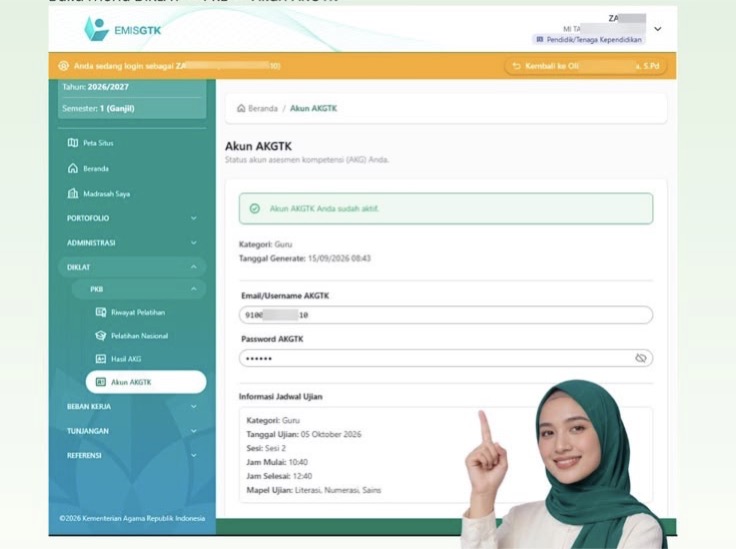The width and height of the screenshot is (736, 549).
Task: Click Jam Selesai 12:40 text
Action: click(x=279, y=476)
